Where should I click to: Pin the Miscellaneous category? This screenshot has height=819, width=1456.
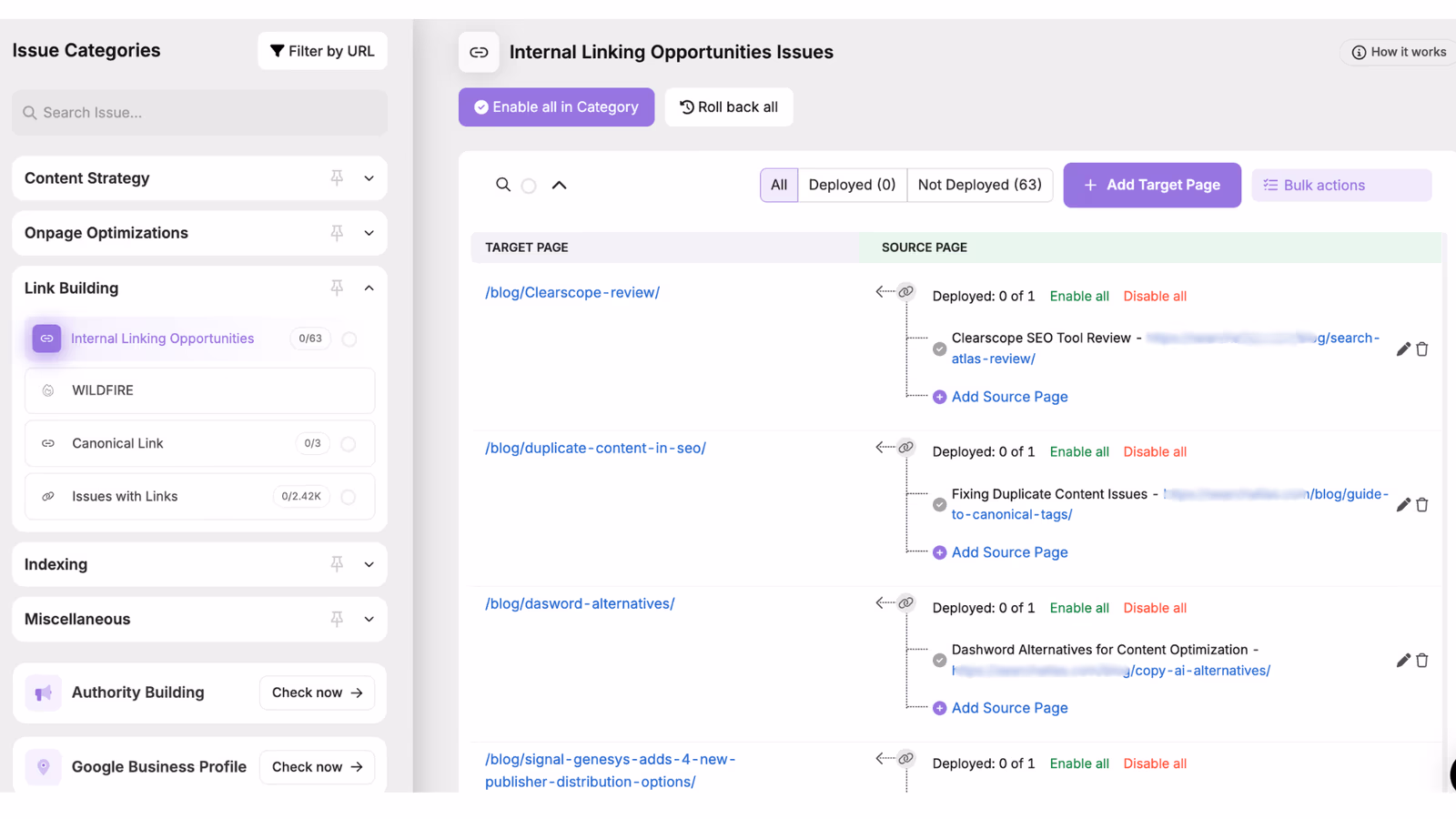click(337, 619)
